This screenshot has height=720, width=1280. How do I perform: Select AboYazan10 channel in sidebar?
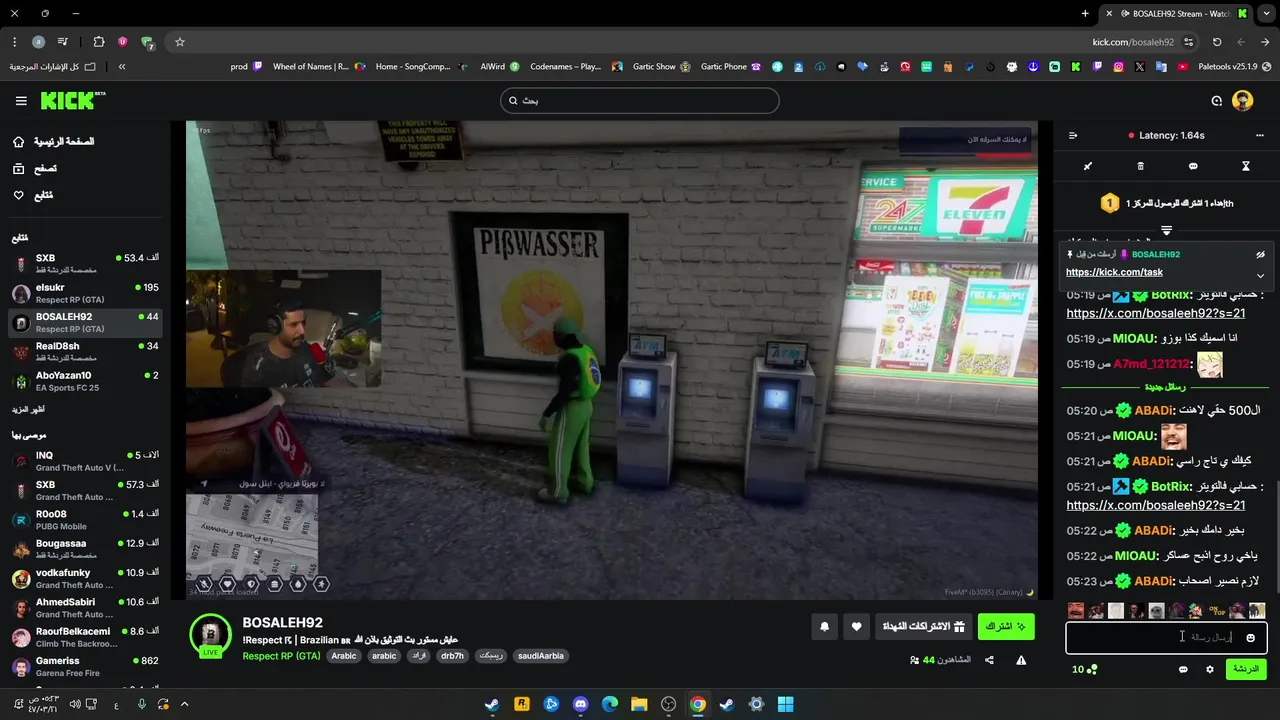85,381
